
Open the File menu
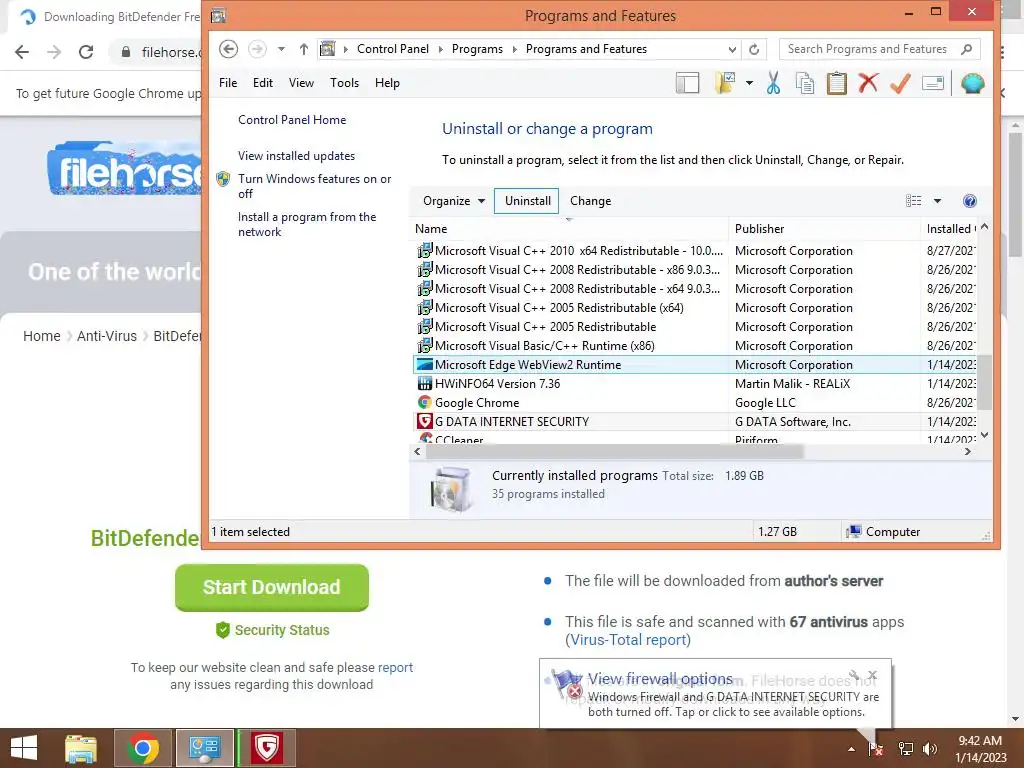pyautogui.click(x=228, y=83)
